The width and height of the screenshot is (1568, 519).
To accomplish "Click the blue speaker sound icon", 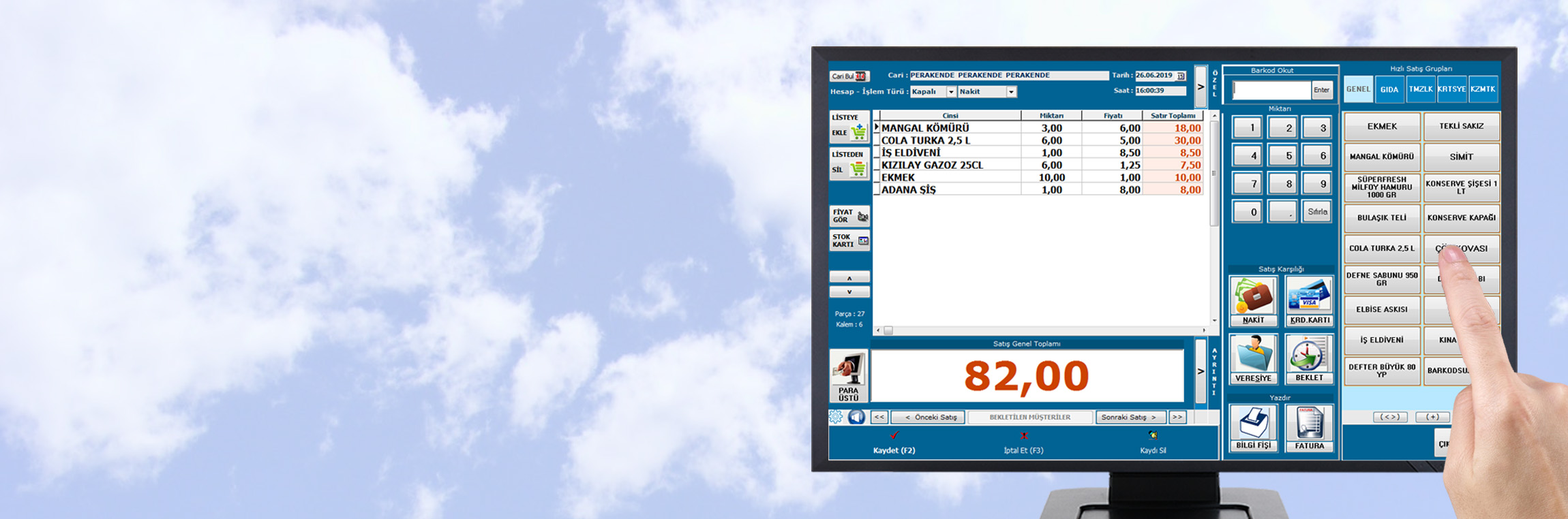I will pos(856,417).
